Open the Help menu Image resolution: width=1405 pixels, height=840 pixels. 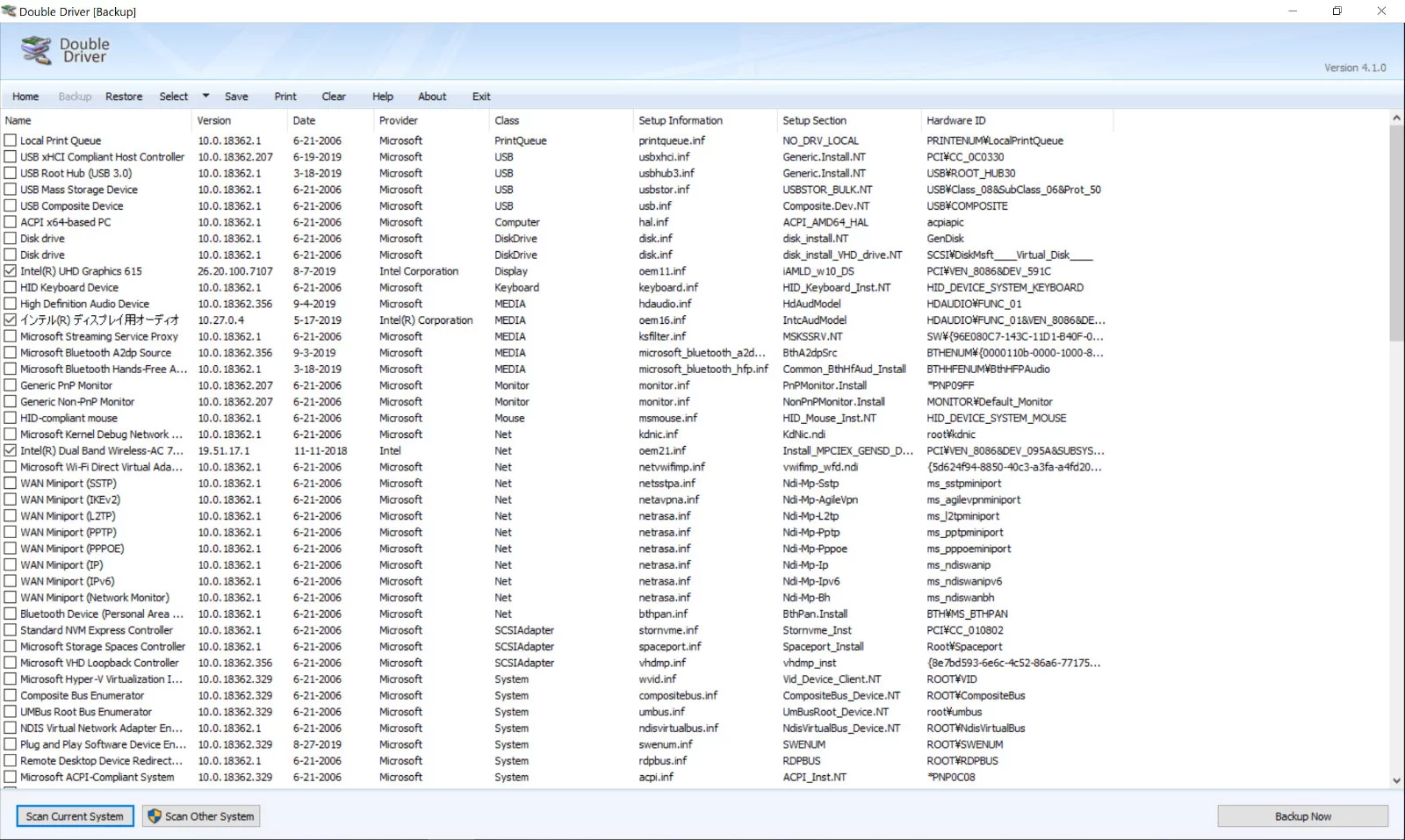383,97
